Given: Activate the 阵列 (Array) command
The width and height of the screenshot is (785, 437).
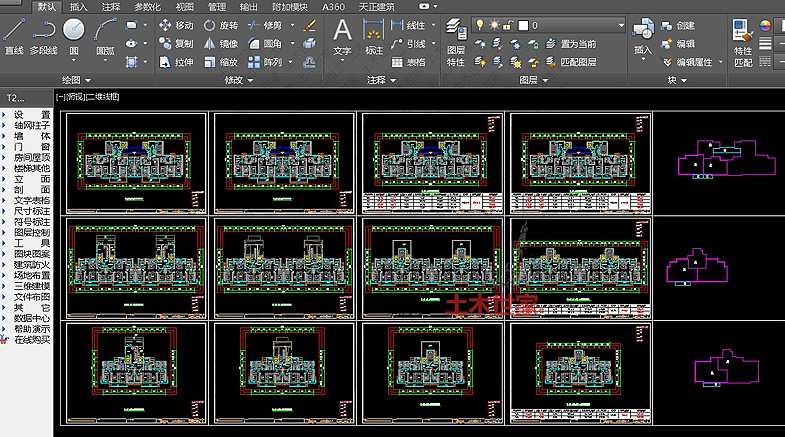Looking at the screenshot, I should (265, 62).
